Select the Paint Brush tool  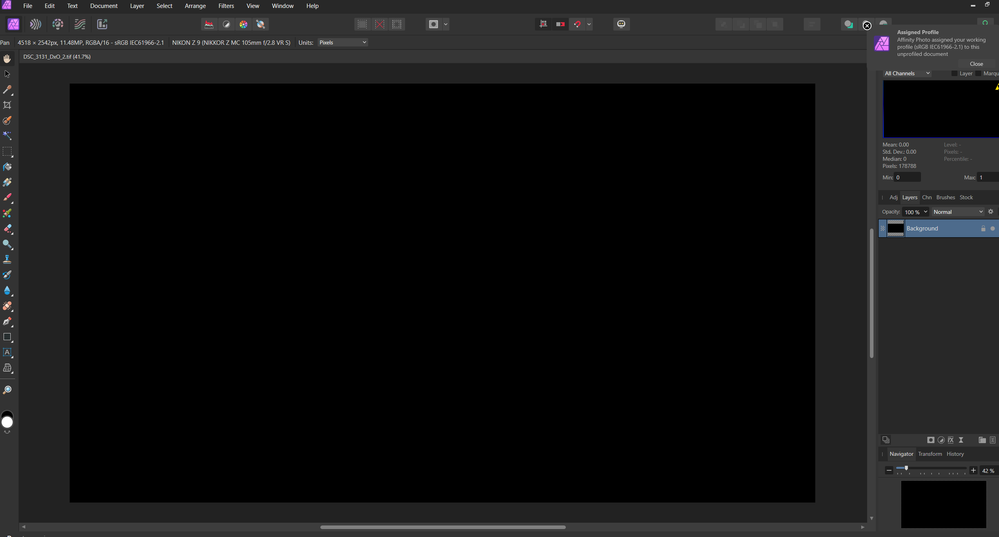[x=8, y=197]
